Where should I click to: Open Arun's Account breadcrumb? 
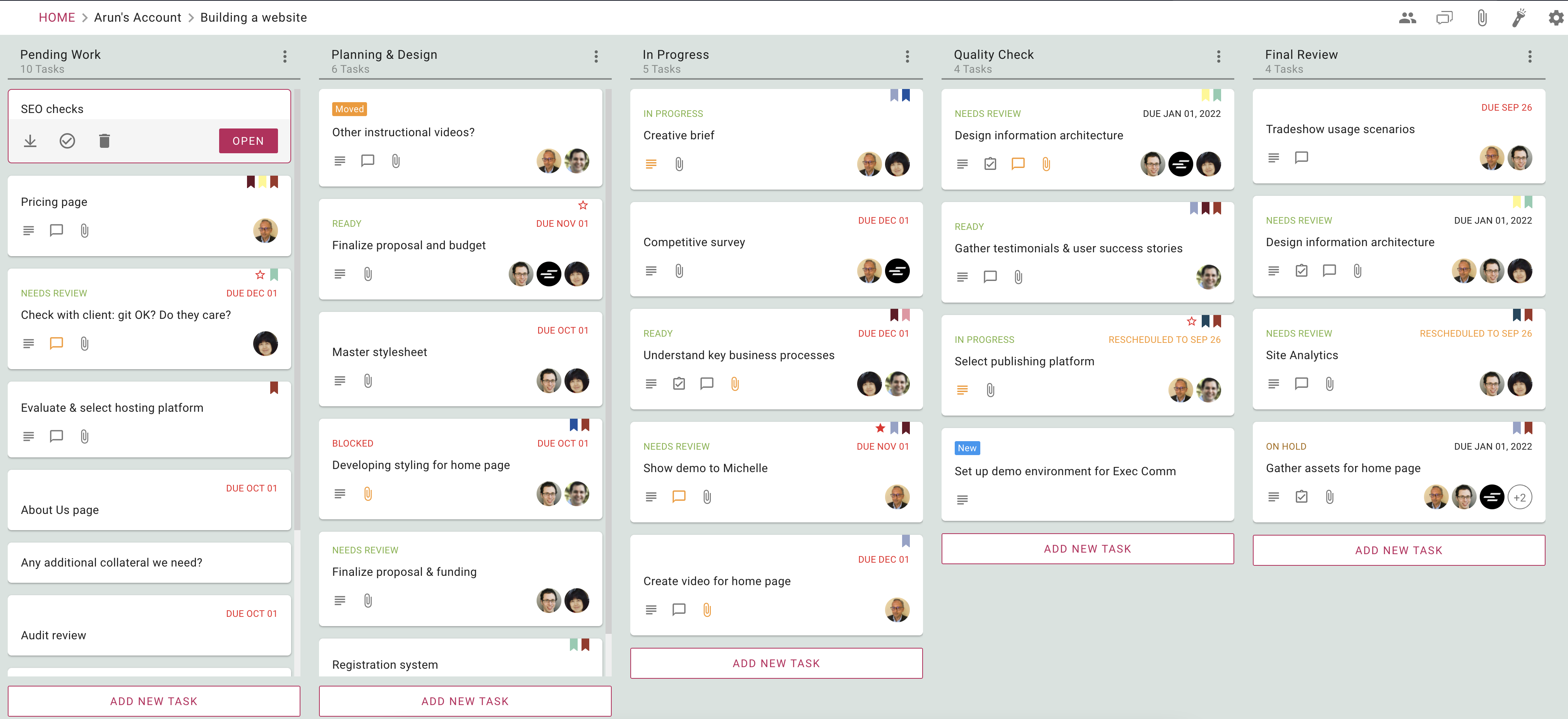click(137, 18)
